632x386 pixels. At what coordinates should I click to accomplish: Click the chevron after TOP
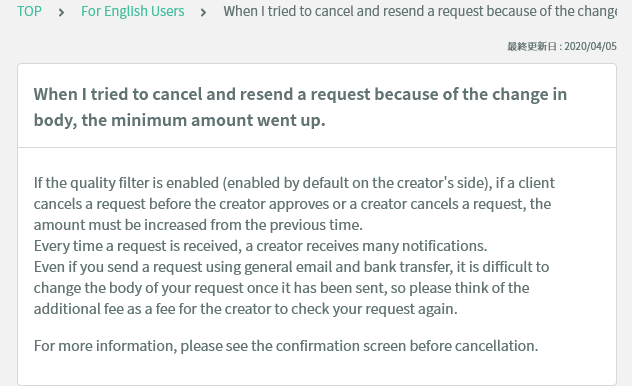[61, 13]
